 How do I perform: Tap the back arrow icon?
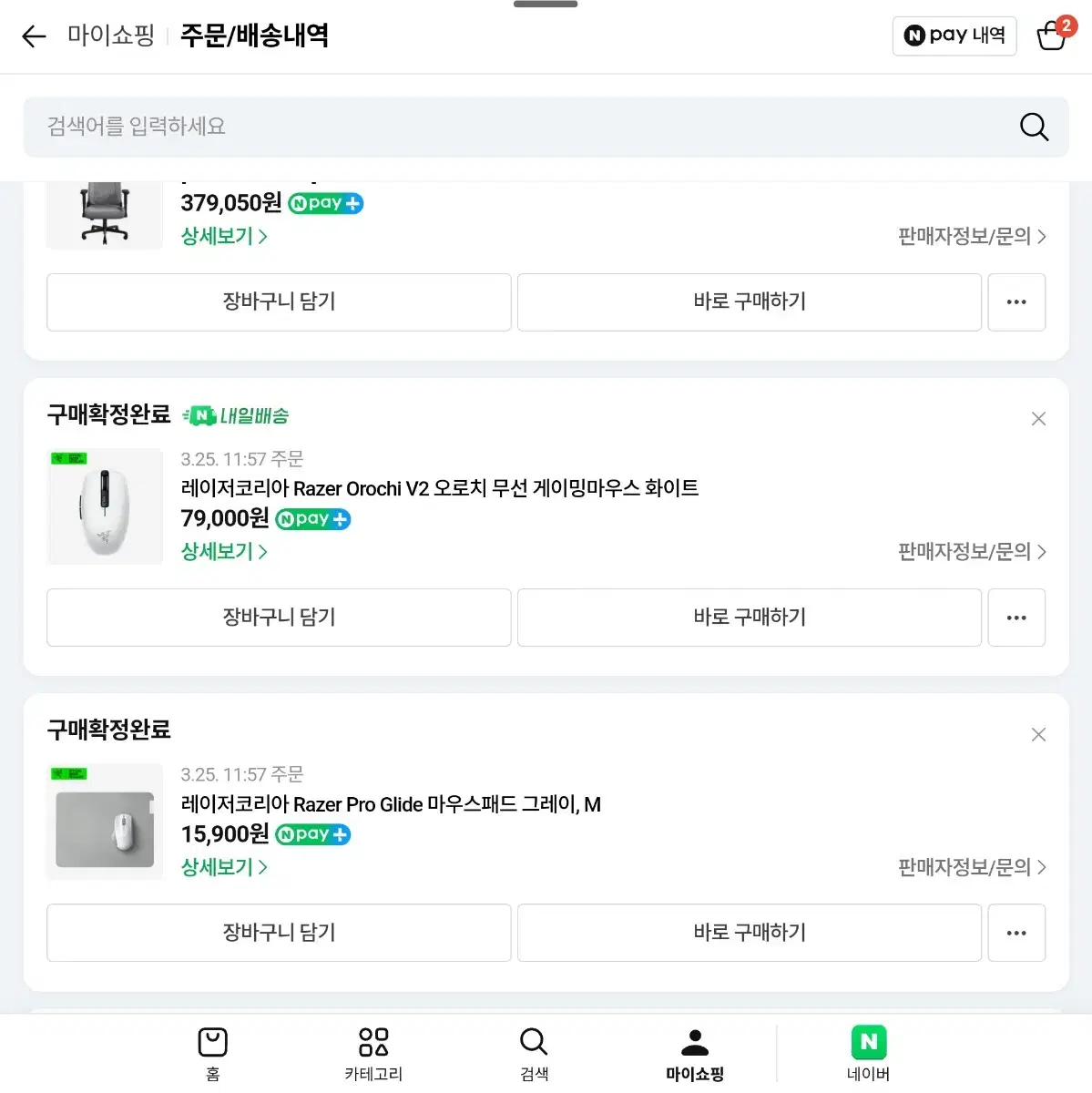pos(34,36)
